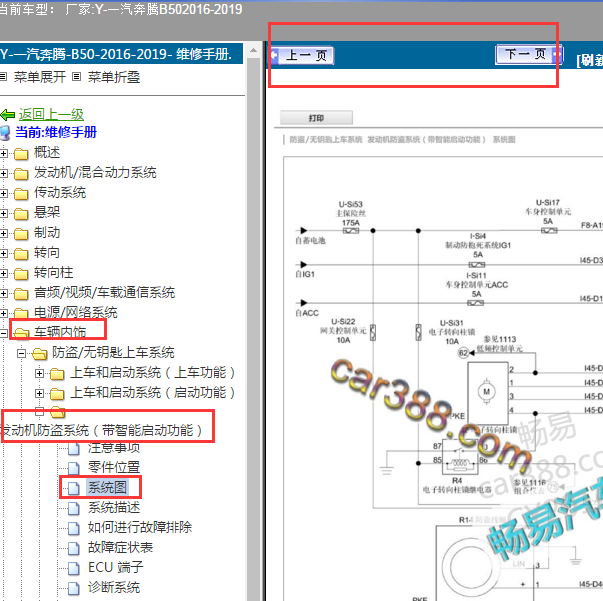This screenshot has height=601, width=603.
Task: Click the 打印 print button
Action: point(316,118)
